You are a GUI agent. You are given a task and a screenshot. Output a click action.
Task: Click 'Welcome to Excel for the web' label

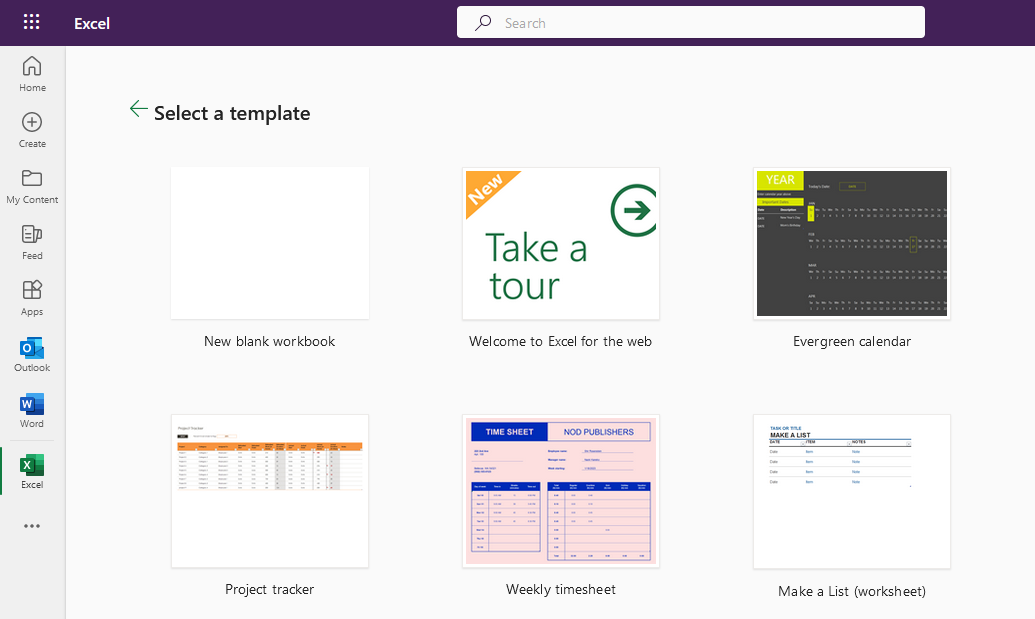pos(560,341)
